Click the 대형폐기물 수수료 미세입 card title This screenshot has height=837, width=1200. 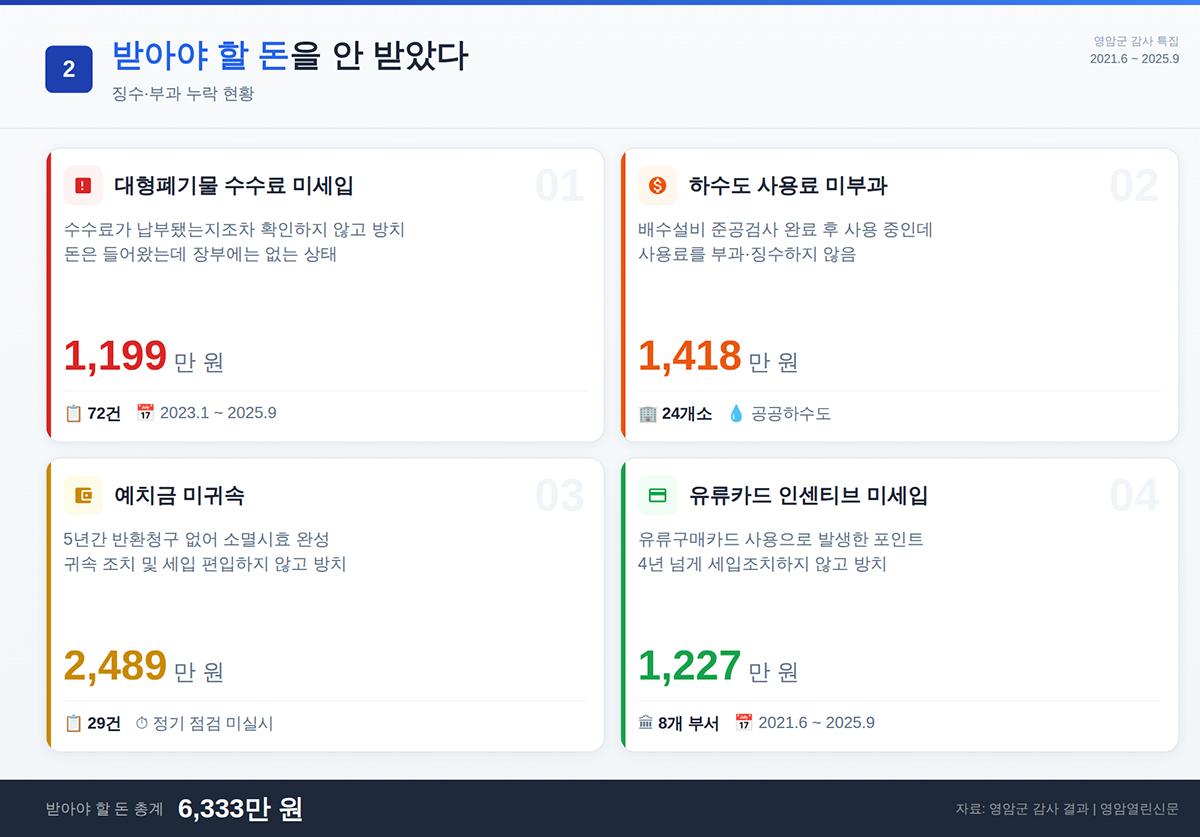coord(234,186)
